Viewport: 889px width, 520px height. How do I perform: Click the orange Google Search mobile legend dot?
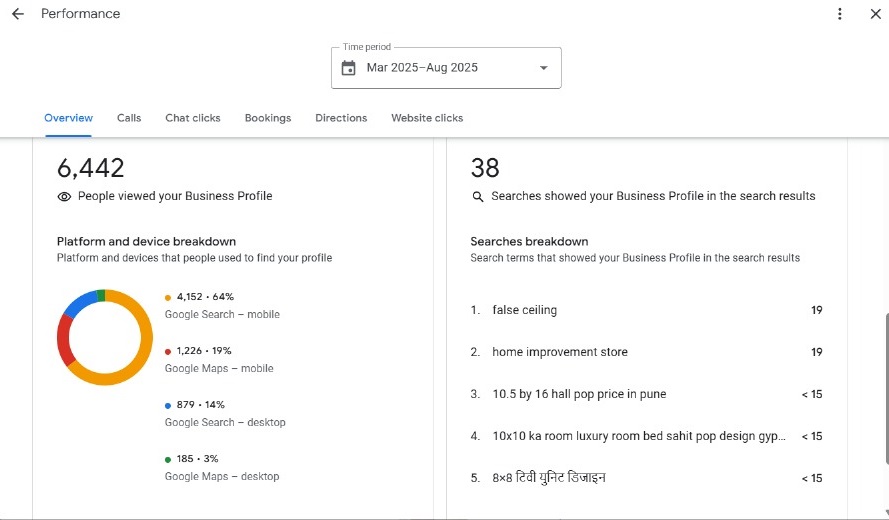point(168,297)
